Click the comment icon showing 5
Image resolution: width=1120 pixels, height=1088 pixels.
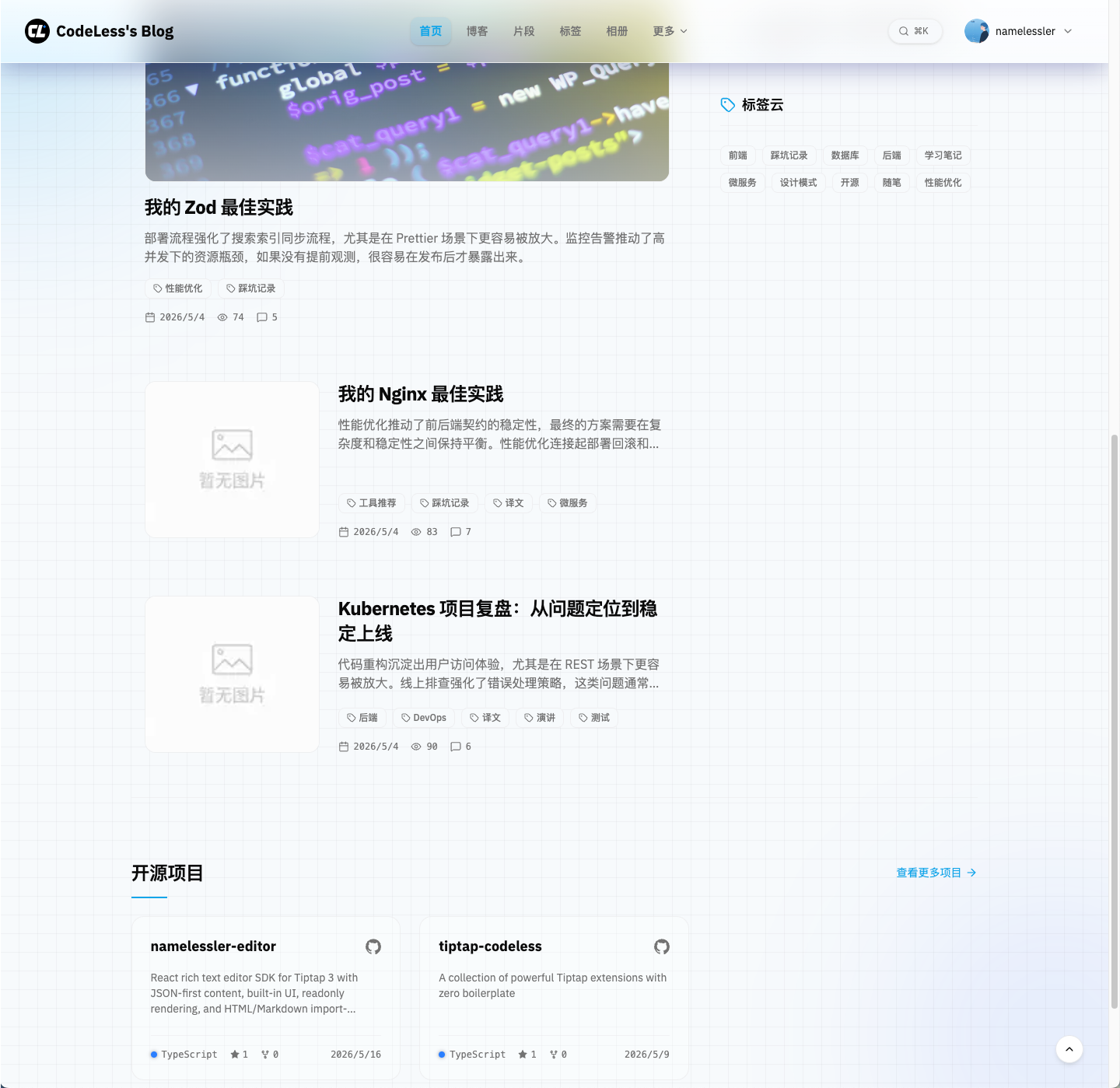point(262,317)
